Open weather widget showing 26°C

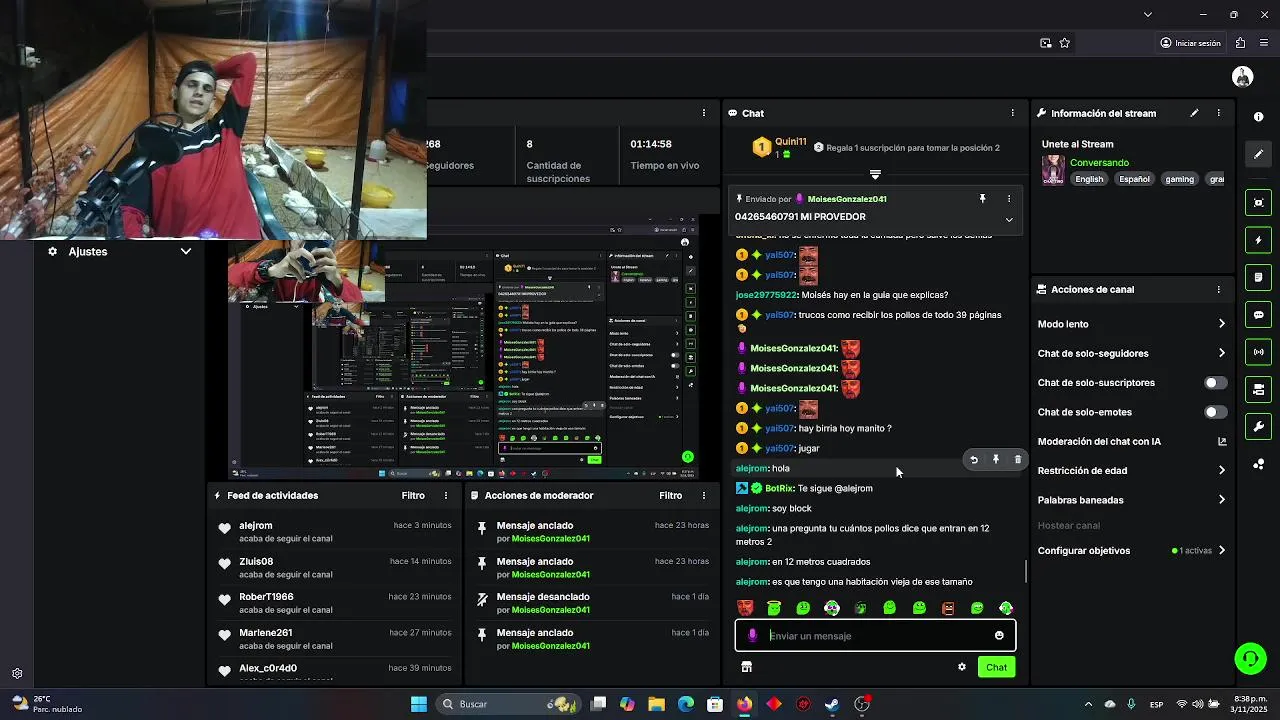click(45, 704)
